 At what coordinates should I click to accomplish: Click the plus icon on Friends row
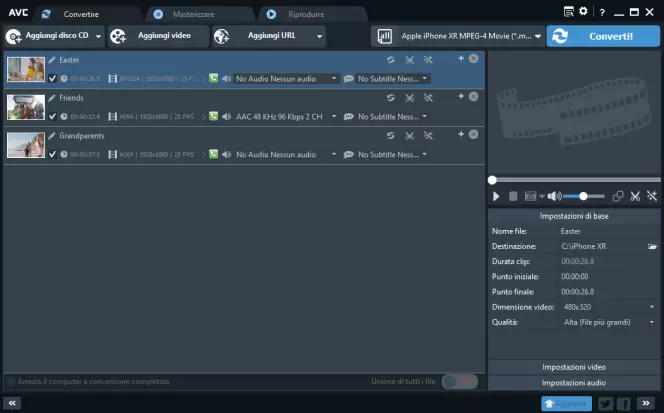[x=461, y=97]
